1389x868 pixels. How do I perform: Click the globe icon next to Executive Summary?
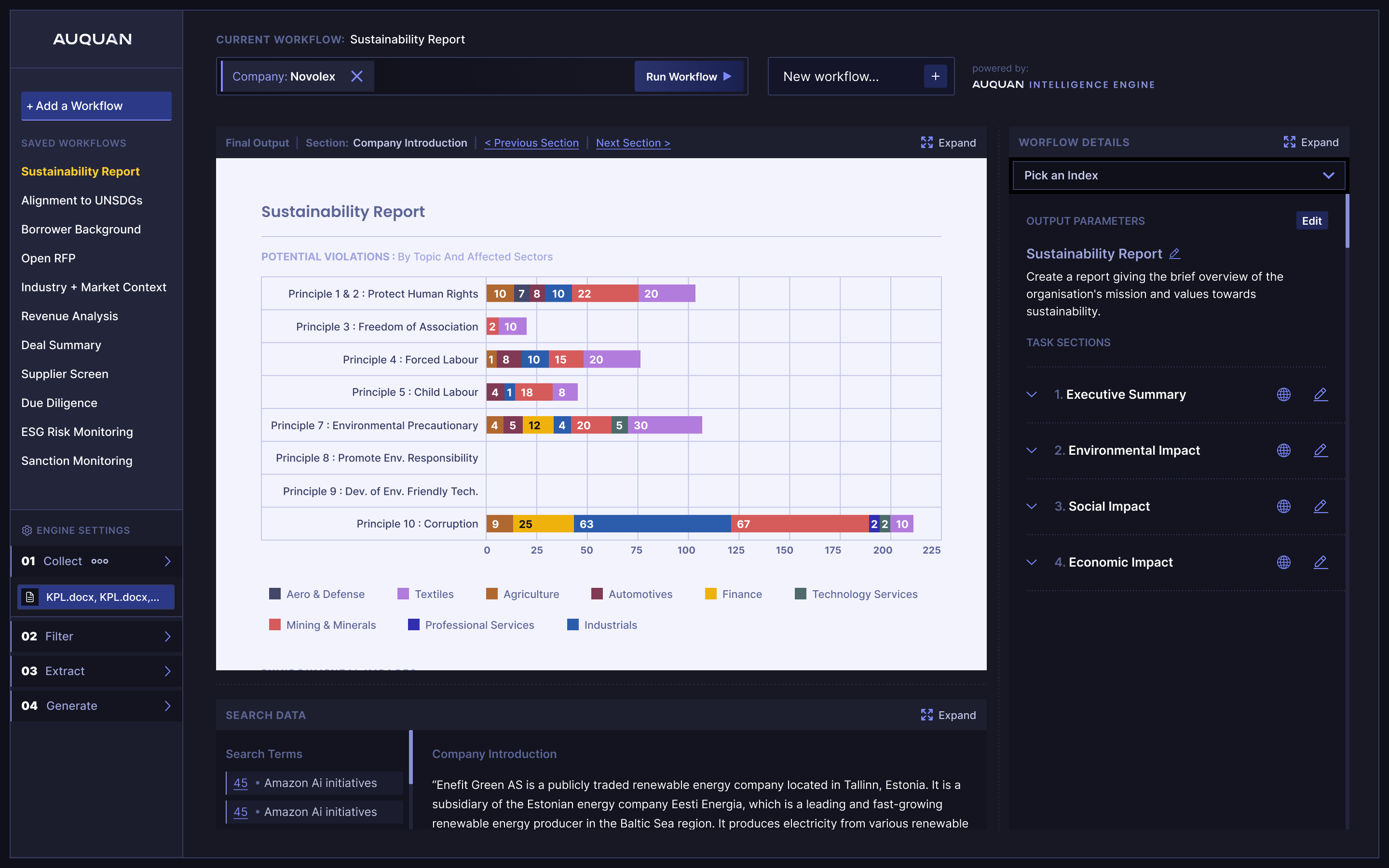pos(1283,394)
